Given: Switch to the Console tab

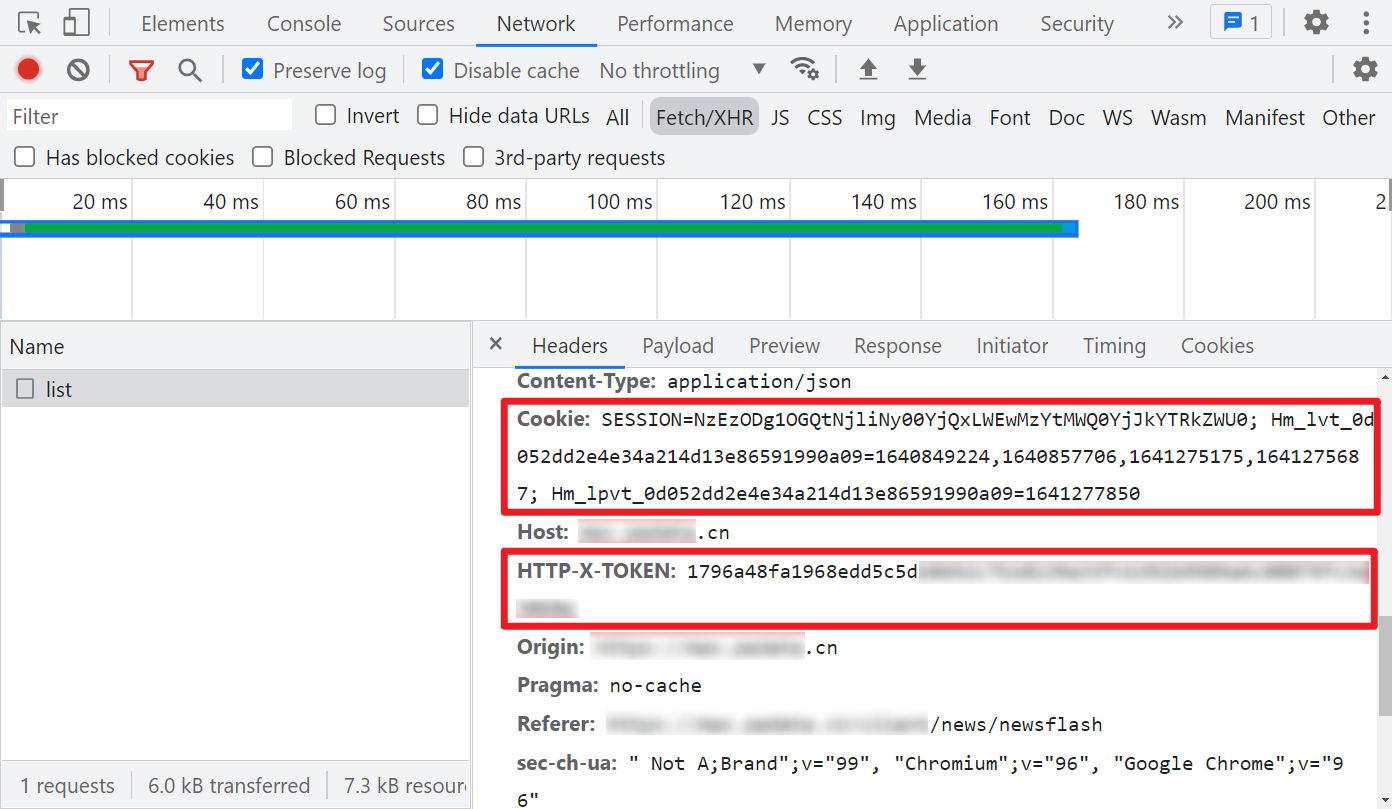Looking at the screenshot, I should [304, 24].
